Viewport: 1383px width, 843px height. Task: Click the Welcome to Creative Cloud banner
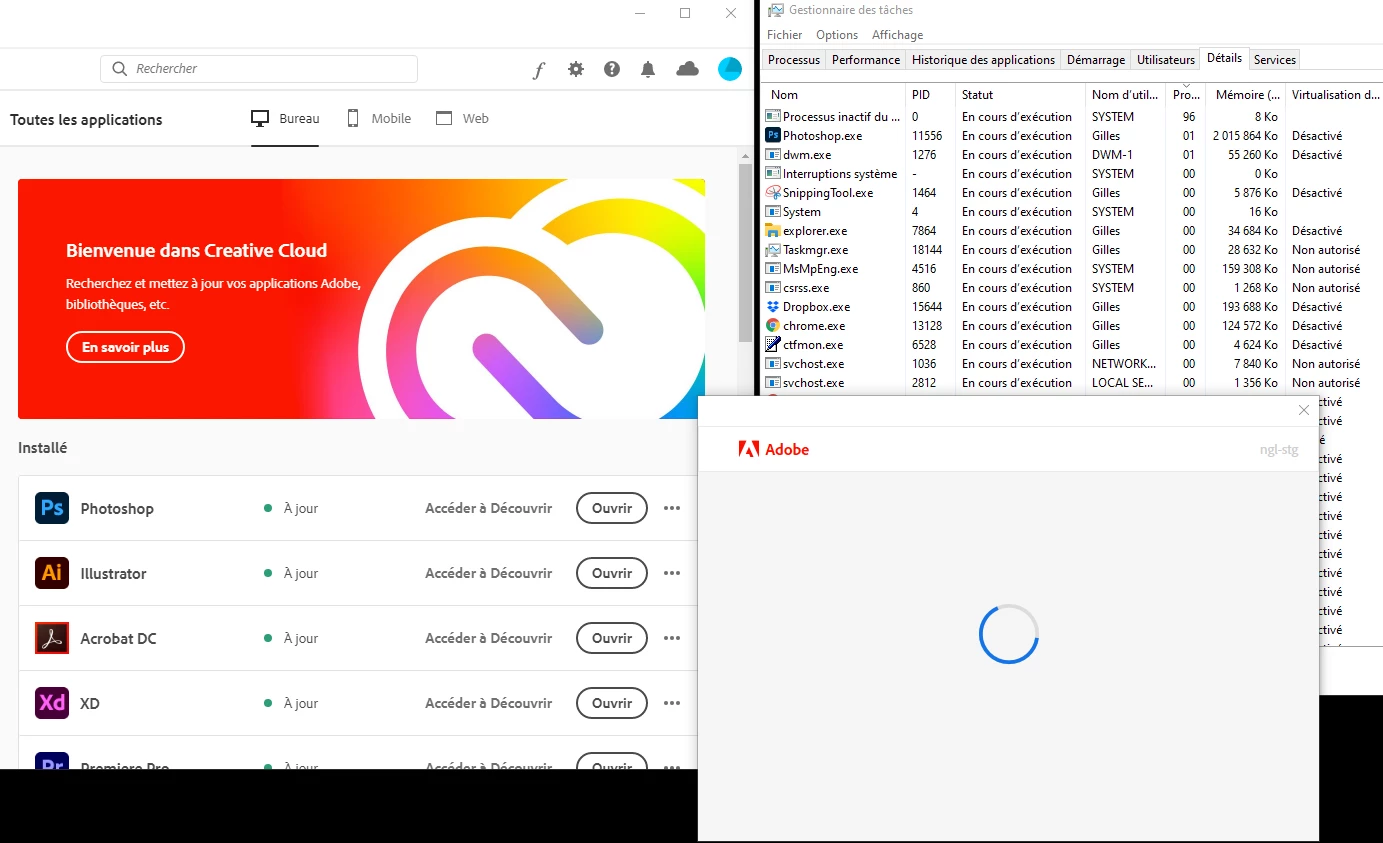click(361, 299)
